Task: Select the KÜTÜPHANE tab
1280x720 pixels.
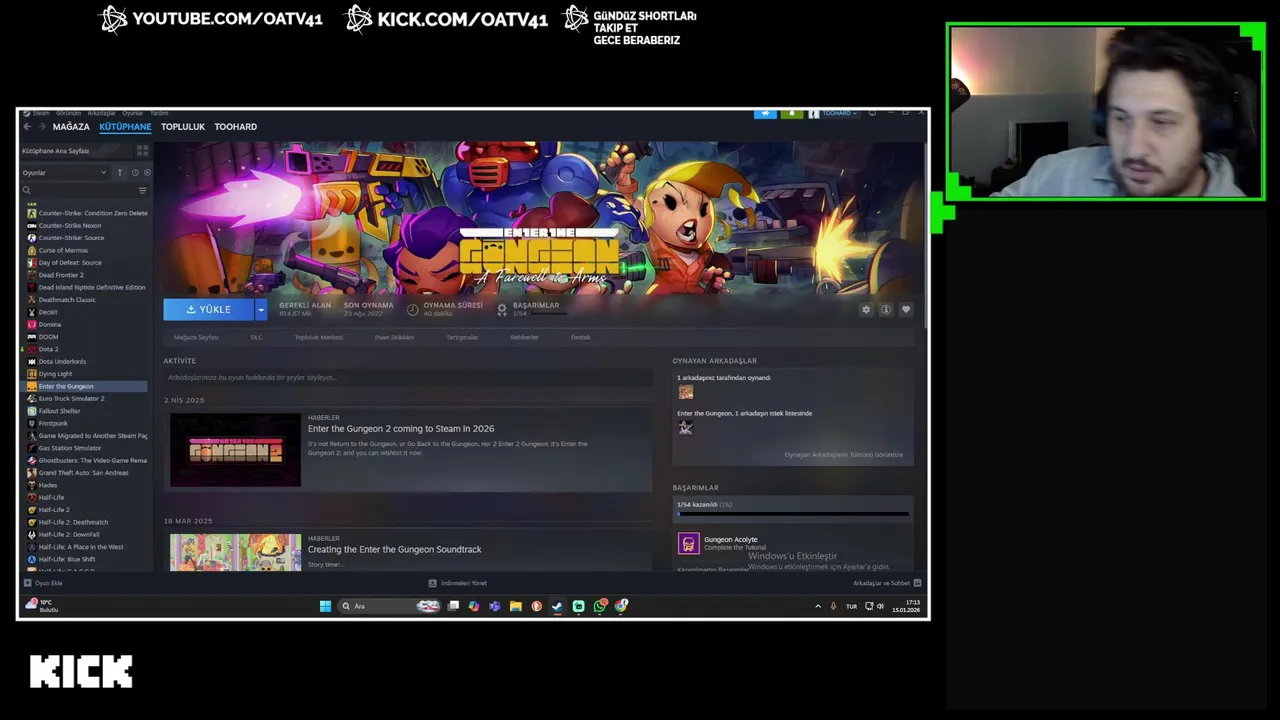Action: point(125,127)
